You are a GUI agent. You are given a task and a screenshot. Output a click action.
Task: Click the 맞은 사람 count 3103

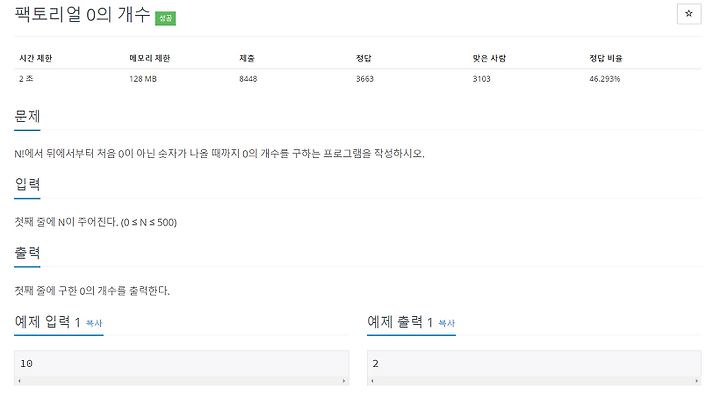point(481,79)
